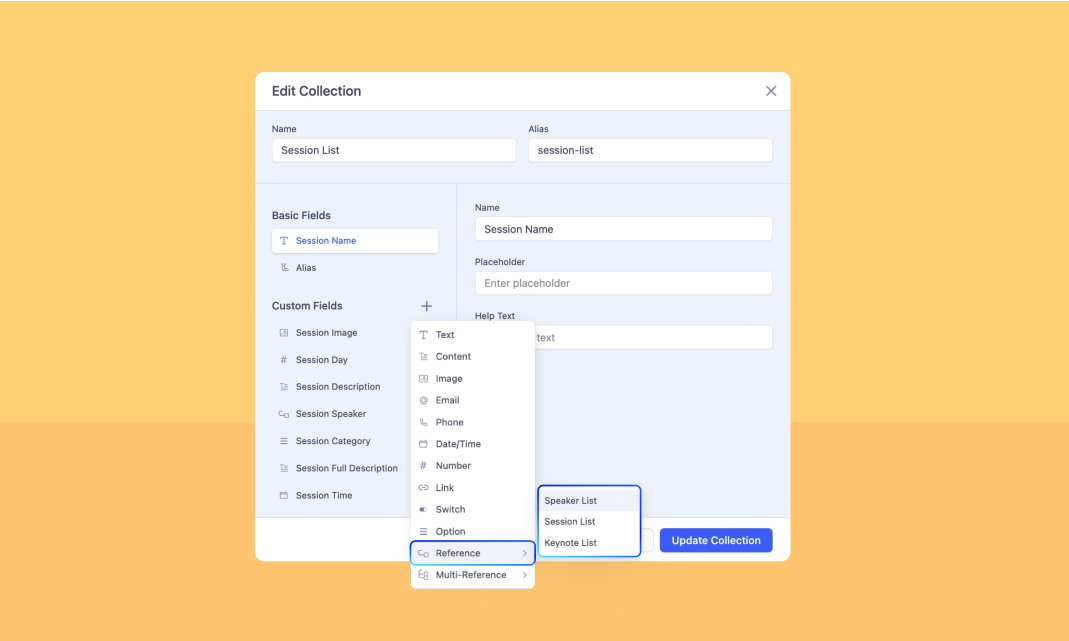1069x641 pixels.
Task: Click the image icon beside Session Image
Action: (x=284, y=333)
